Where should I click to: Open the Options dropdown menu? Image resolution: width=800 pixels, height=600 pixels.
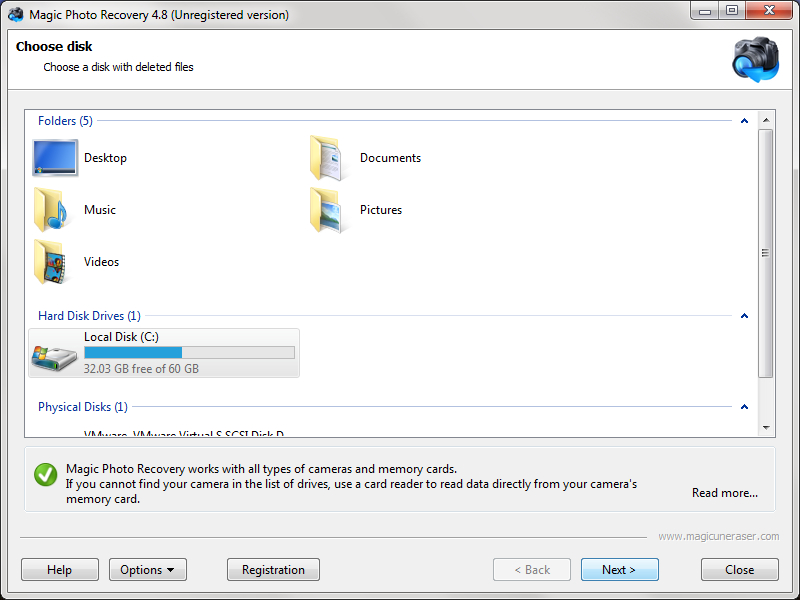point(147,570)
